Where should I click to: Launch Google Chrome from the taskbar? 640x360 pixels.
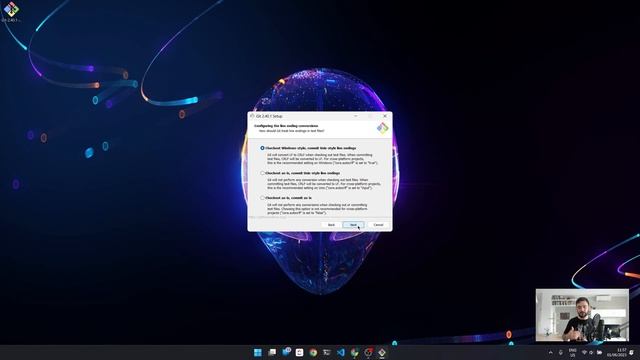point(313,353)
